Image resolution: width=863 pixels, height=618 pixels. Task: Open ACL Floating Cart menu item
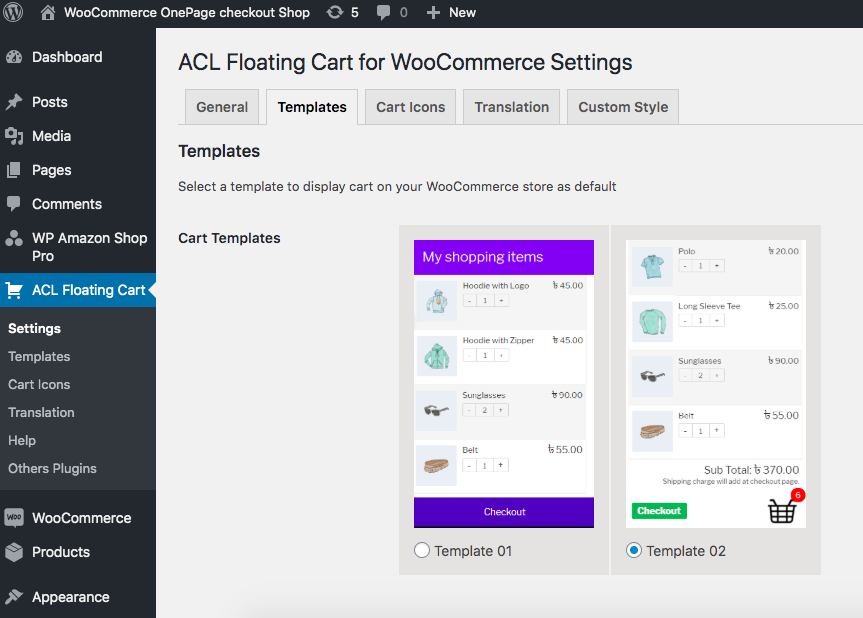78,290
